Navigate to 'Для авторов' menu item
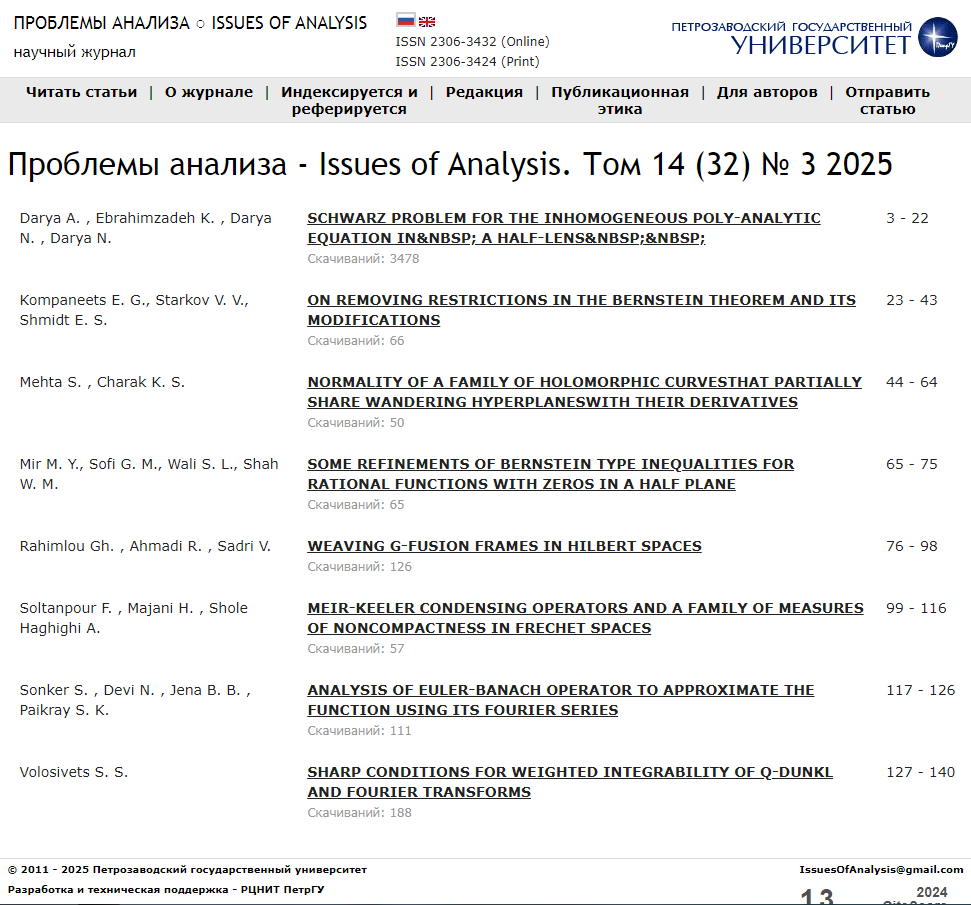 tap(767, 92)
